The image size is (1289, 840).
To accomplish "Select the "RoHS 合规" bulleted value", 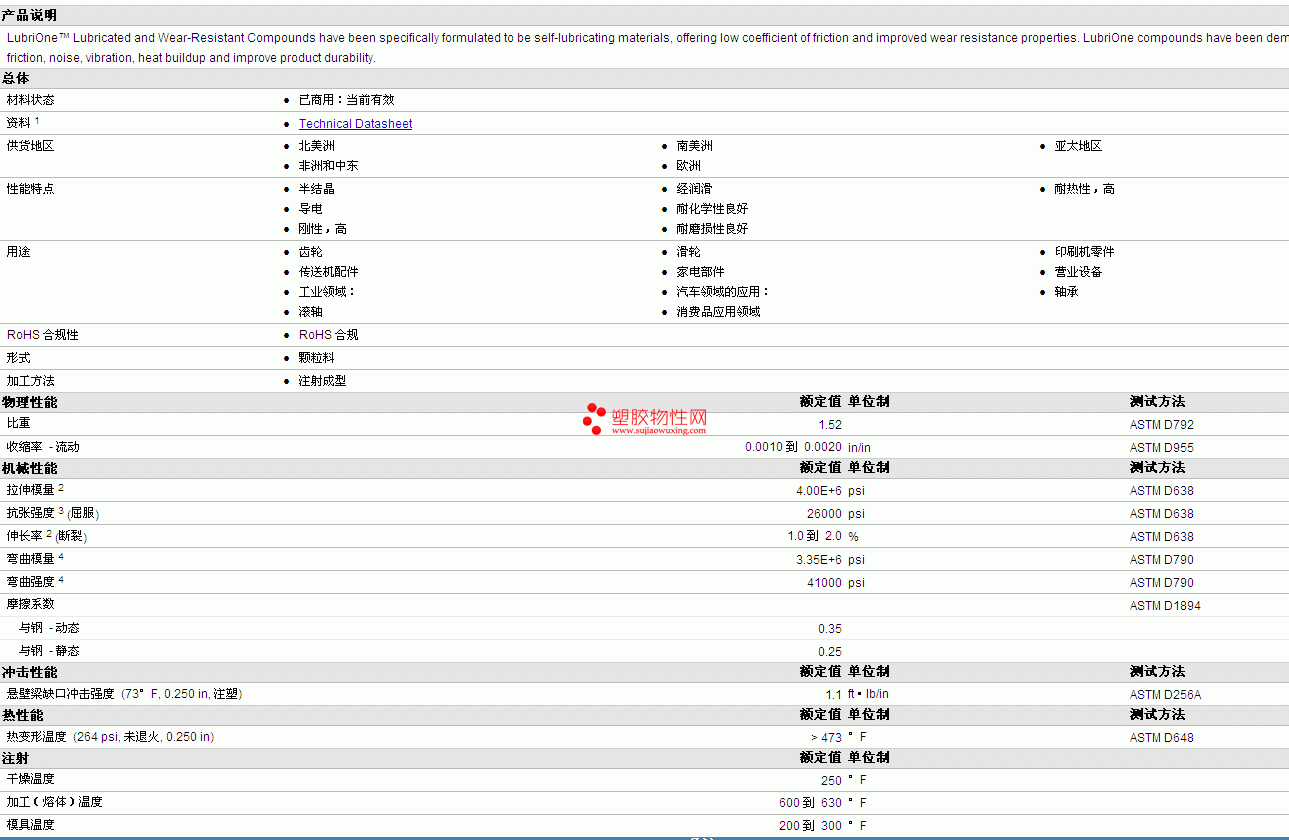I will (329, 335).
